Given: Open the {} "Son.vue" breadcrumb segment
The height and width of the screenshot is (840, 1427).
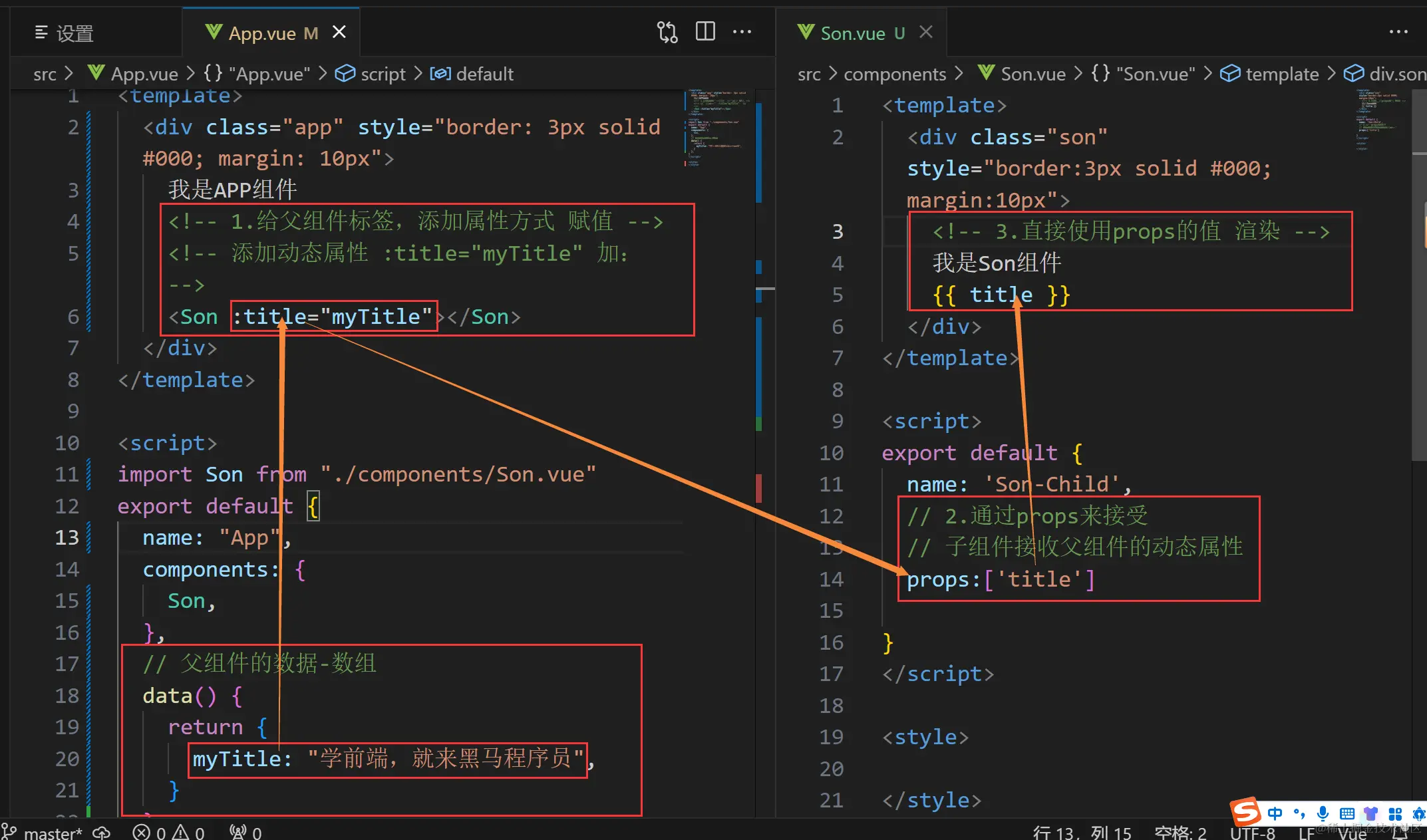Looking at the screenshot, I should tap(1144, 74).
